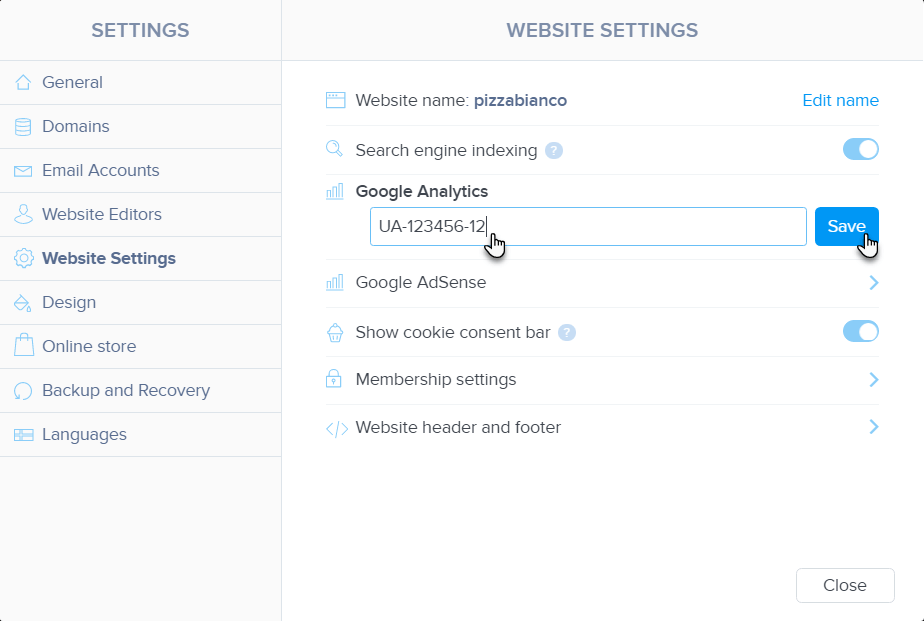Click the database icon next to Domains
The image size is (924, 621).
23,127
